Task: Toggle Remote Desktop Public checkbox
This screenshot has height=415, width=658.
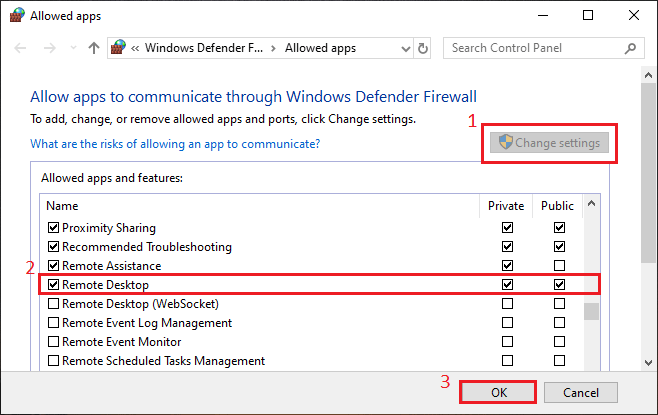Action: (559, 284)
